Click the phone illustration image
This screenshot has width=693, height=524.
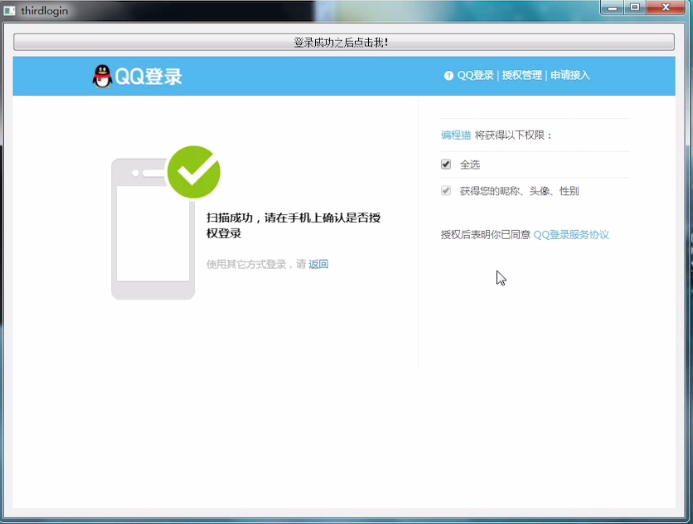tap(153, 229)
